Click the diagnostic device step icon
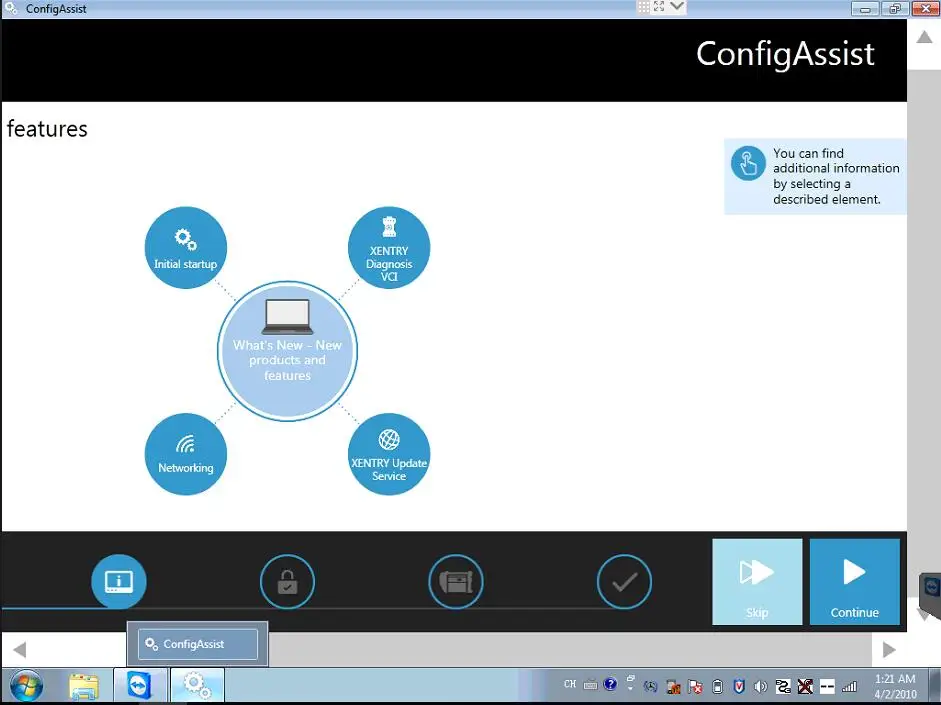Viewport: 941px width, 705px height. [x=456, y=582]
